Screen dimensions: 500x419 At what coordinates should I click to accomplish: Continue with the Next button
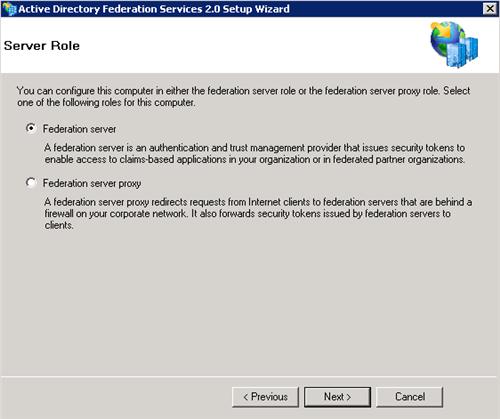coord(337,397)
